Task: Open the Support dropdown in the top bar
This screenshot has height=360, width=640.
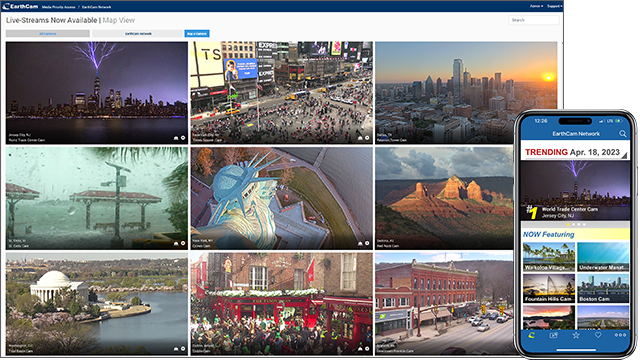Action: (554, 6)
